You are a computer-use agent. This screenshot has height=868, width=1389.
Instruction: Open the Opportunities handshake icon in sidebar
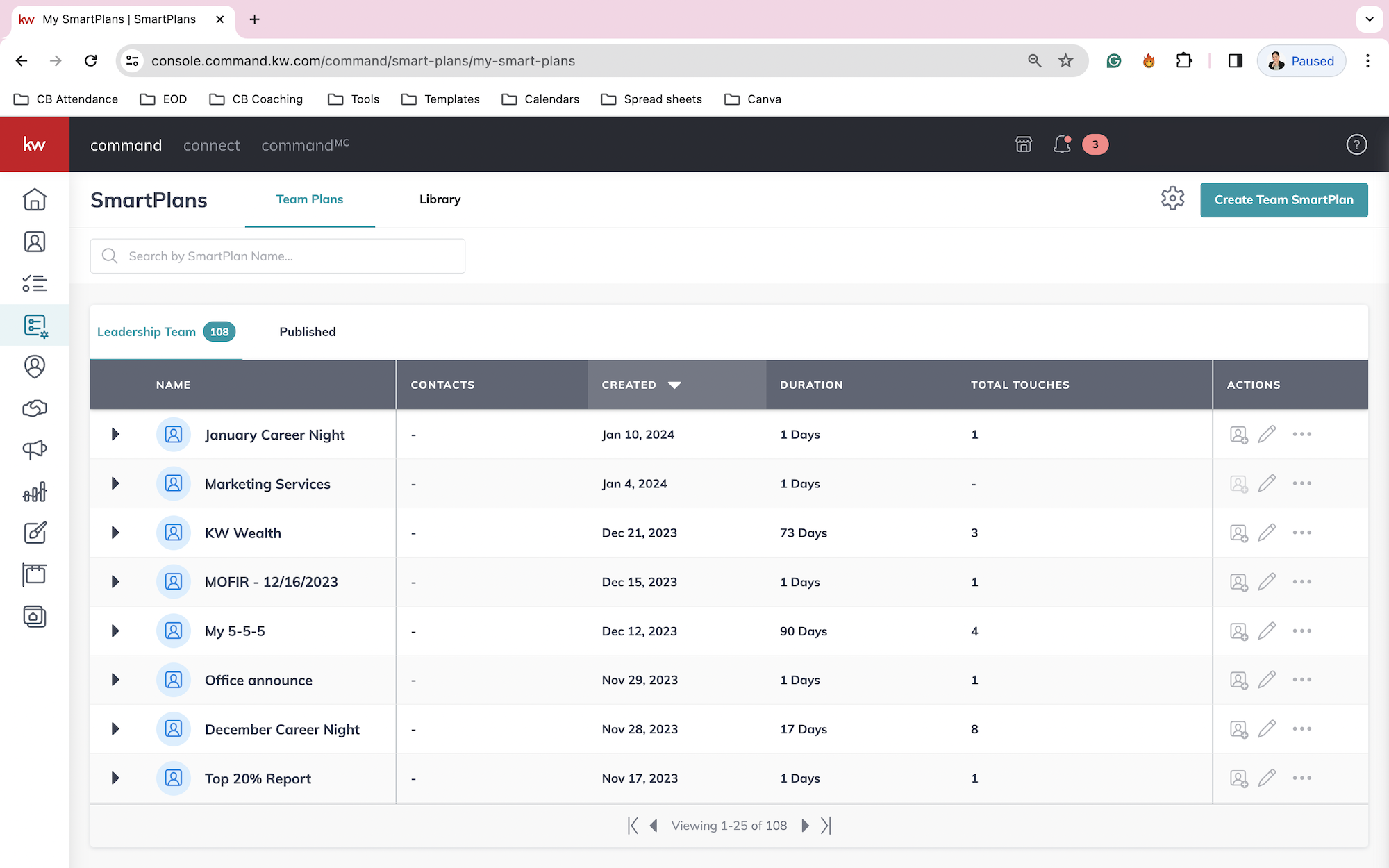(x=35, y=408)
